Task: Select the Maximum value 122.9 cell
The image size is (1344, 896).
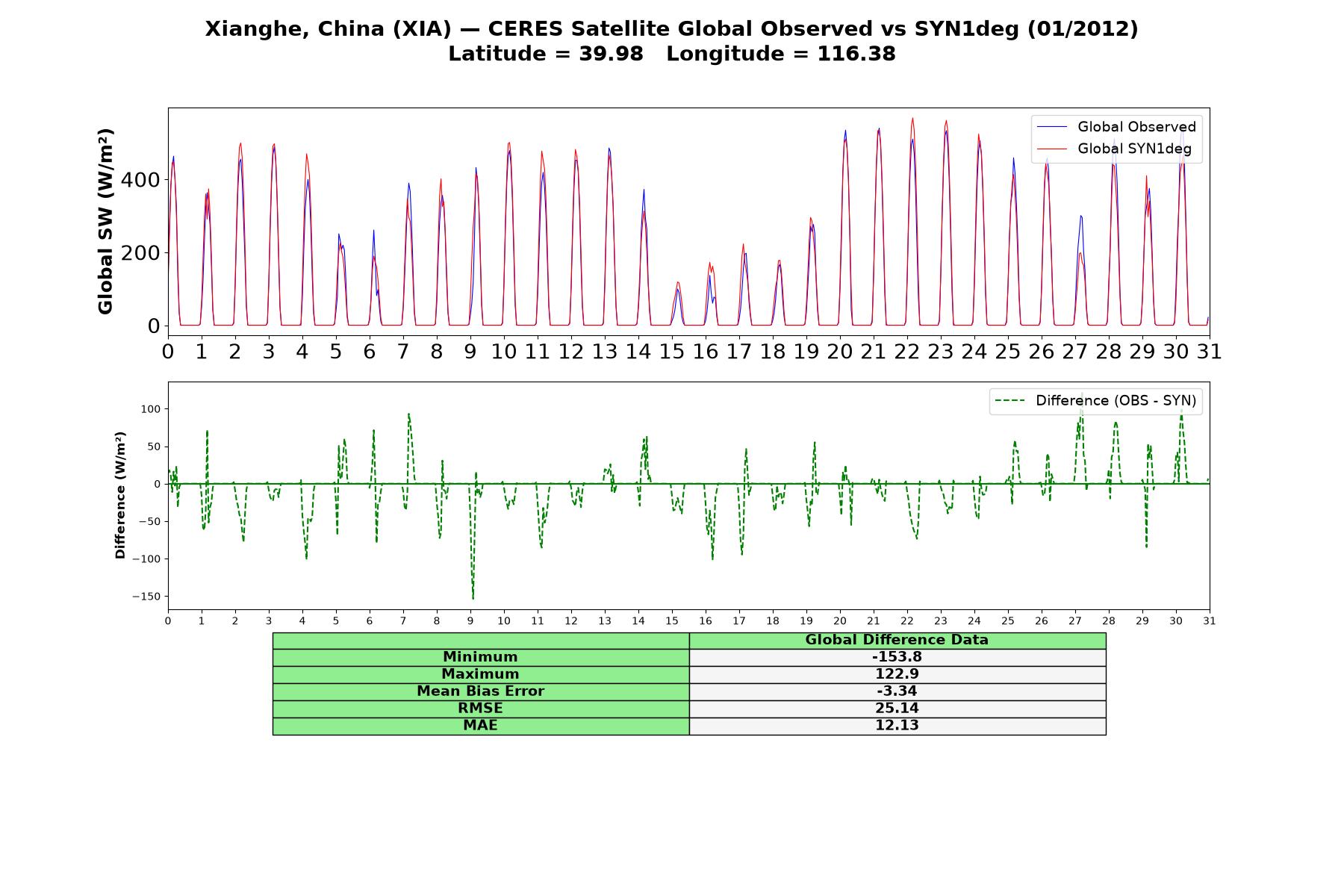Action: coord(897,674)
